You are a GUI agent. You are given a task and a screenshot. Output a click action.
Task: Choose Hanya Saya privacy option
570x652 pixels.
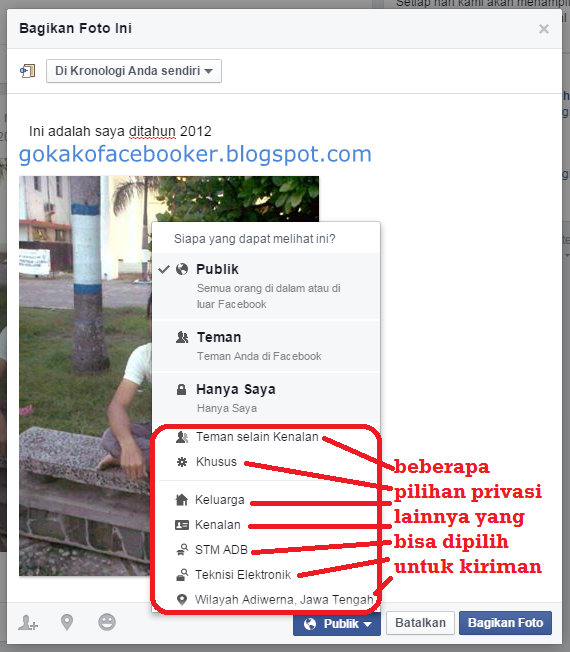266,398
